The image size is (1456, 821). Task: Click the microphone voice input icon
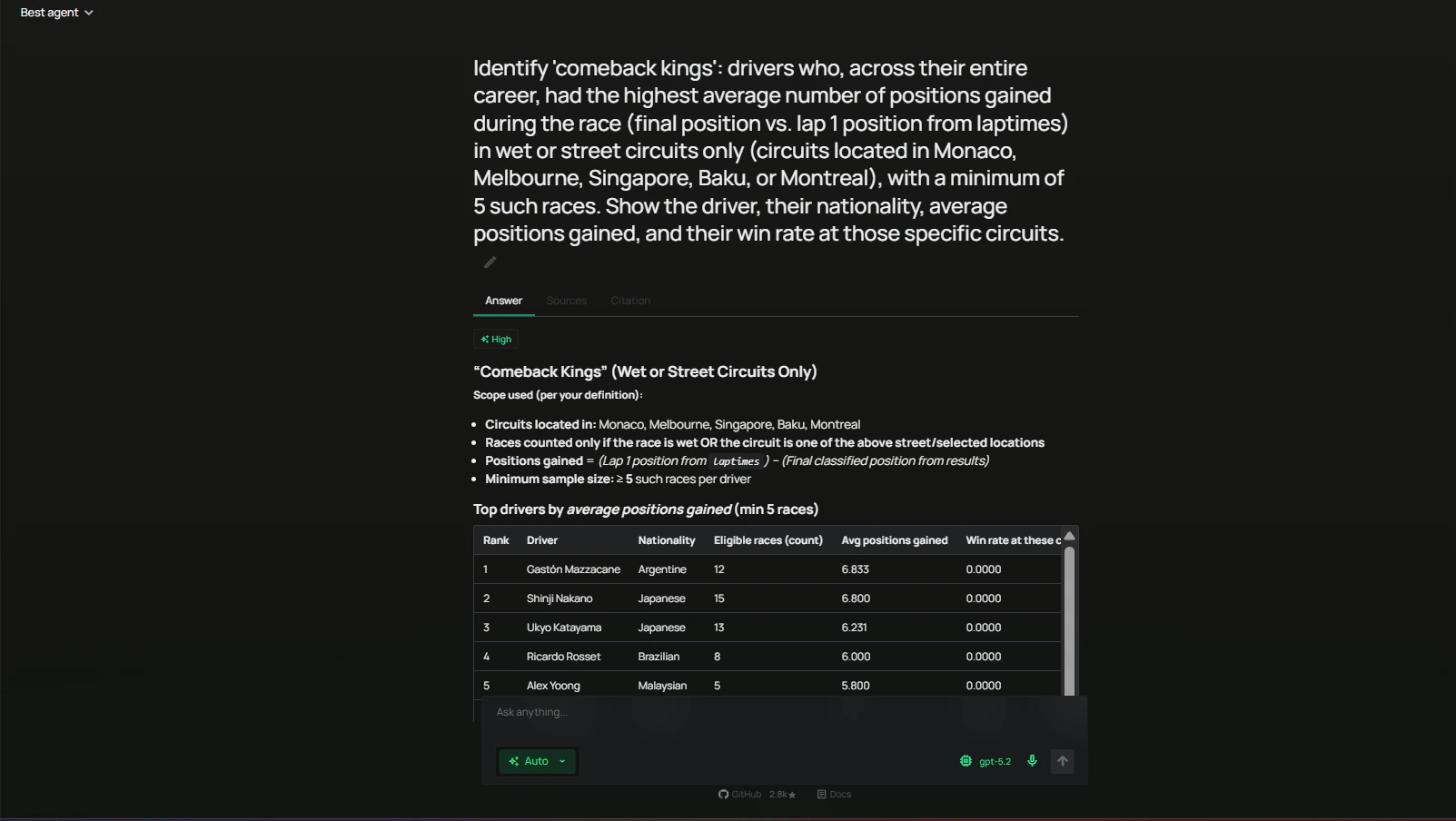[x=1032, y=761]
